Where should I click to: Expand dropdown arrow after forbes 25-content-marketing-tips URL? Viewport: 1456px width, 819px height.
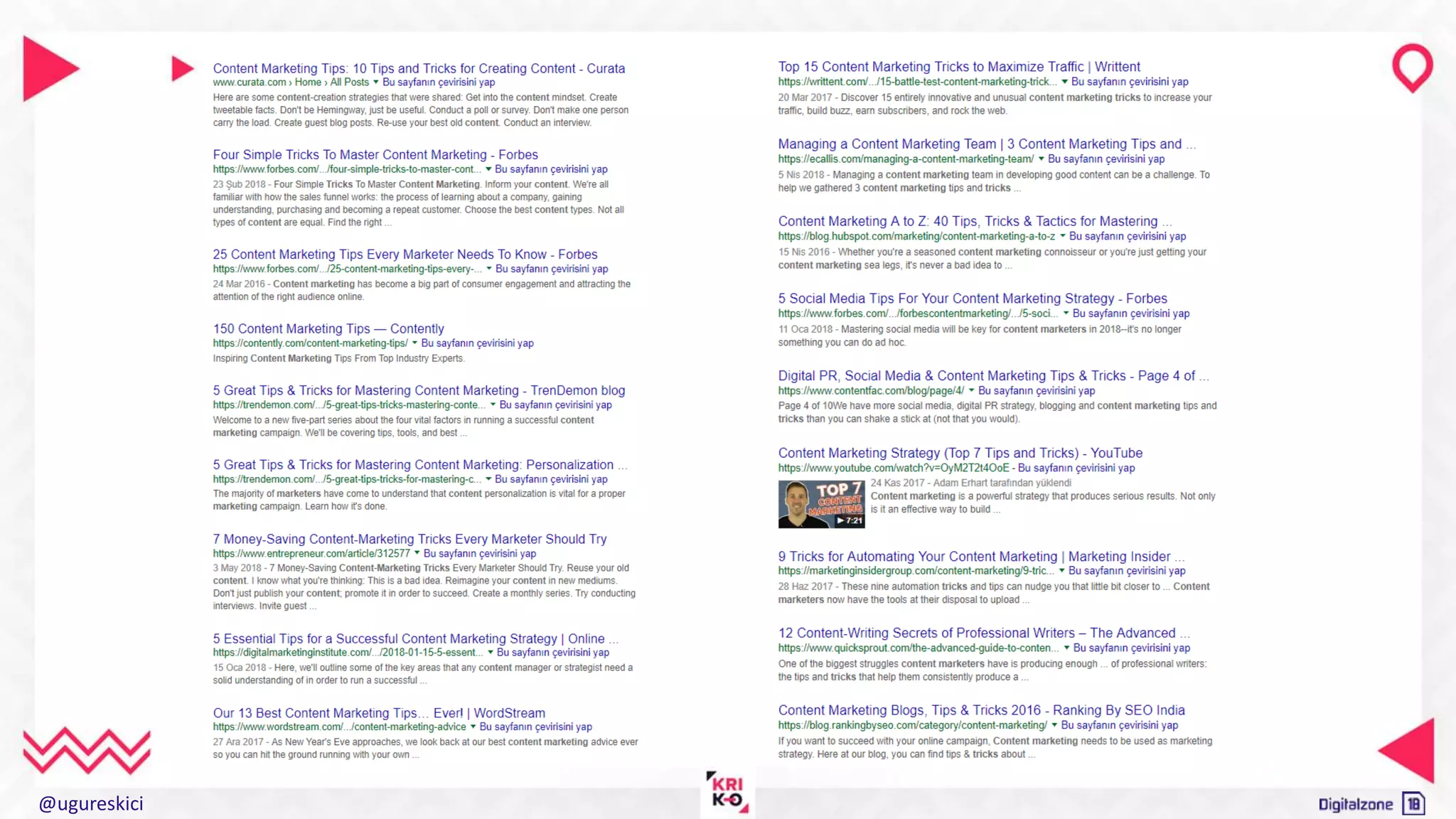[489, 269]
